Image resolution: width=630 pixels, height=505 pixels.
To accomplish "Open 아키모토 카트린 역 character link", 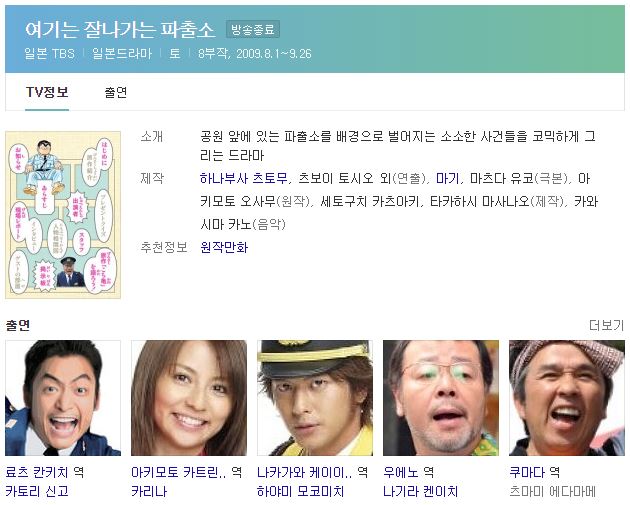I will [187, 472].
